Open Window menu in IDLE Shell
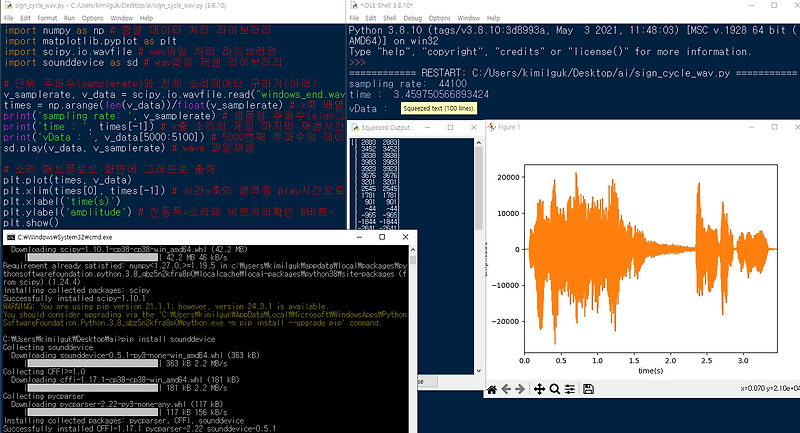The height and width of the screenshot is (433, 800). point(468,18)
